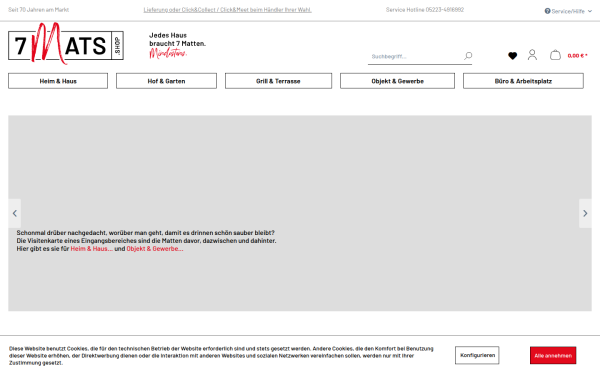Click the Seit 70 Jahren am Markt text
Viewport: 600px width, 375px height.
click(39, 10)
